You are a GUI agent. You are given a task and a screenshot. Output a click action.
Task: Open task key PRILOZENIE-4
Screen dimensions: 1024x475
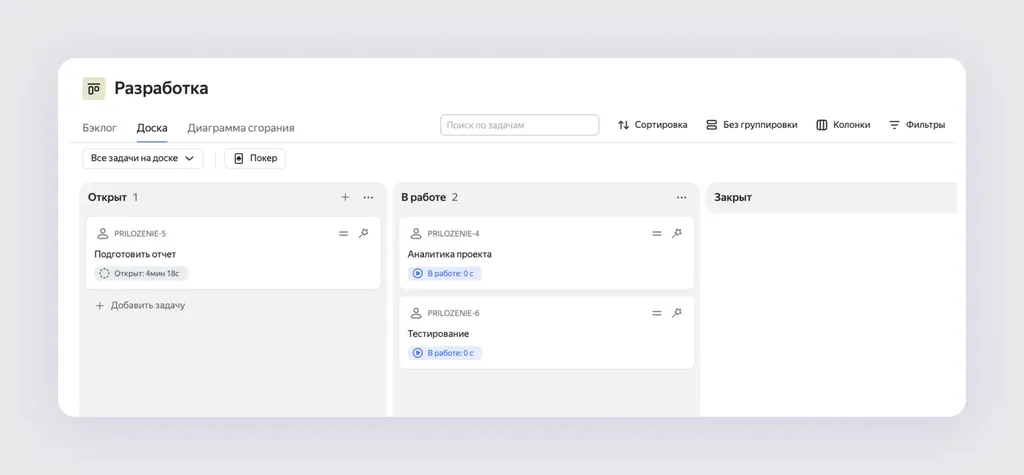453,234
